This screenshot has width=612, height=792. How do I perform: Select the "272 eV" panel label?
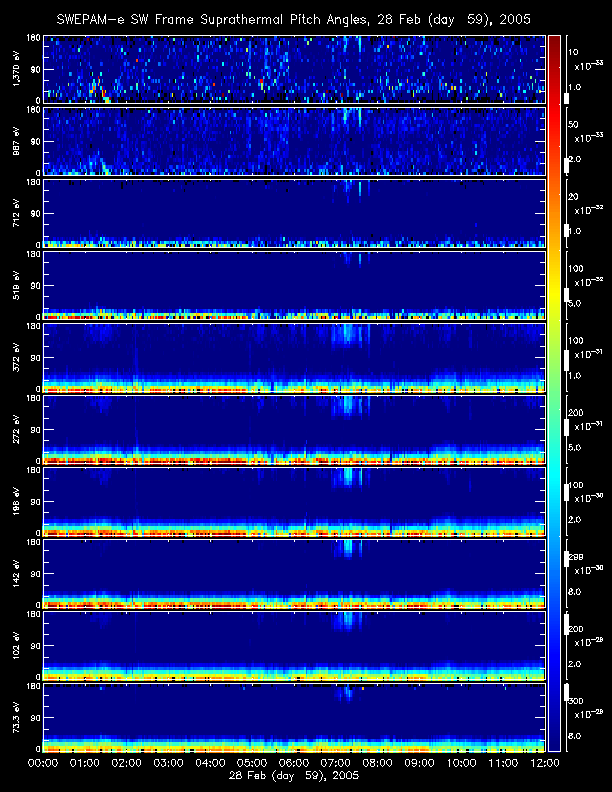click(17, 429)
